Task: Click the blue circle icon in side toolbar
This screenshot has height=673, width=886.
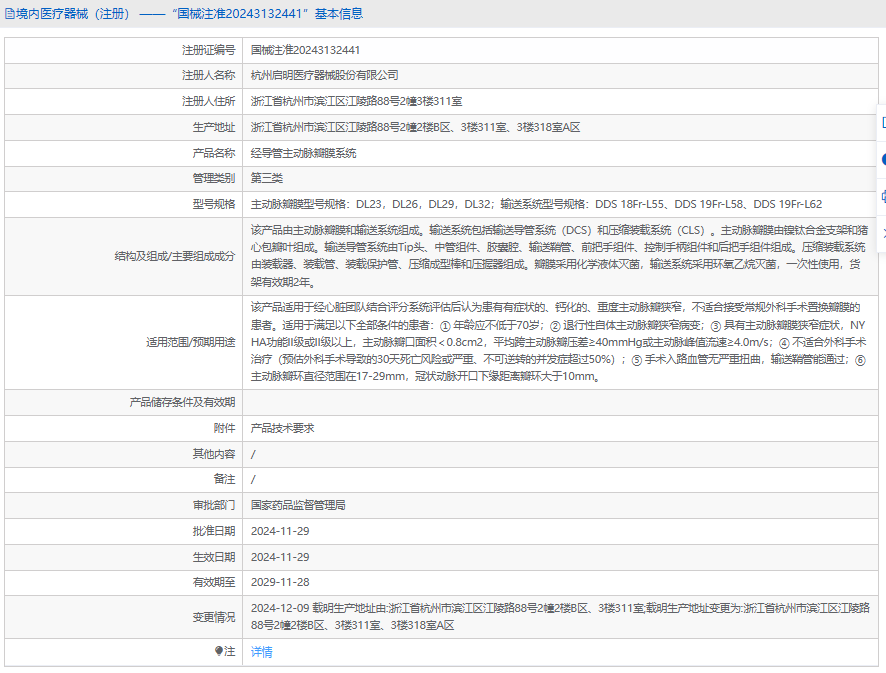Action: click(883, 159)
